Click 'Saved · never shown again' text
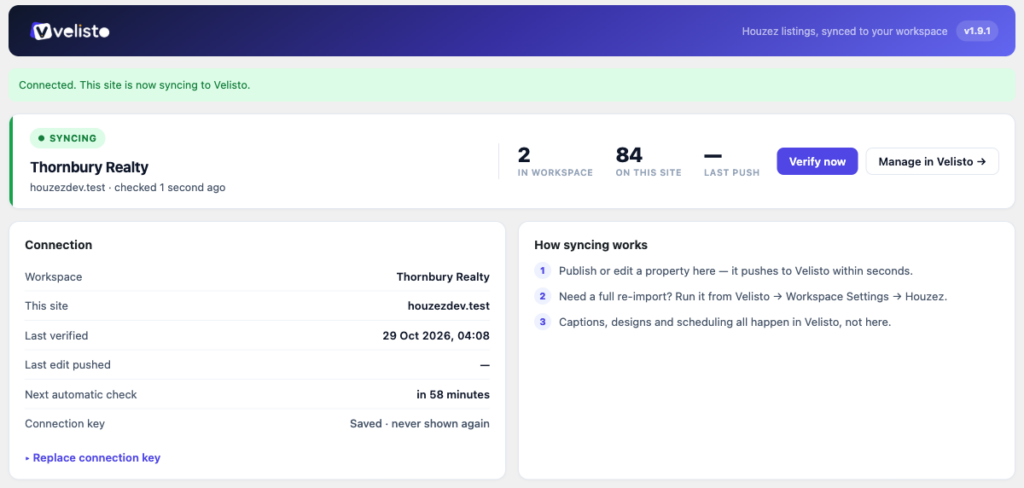1024x488 pixels. pos(420,423)
